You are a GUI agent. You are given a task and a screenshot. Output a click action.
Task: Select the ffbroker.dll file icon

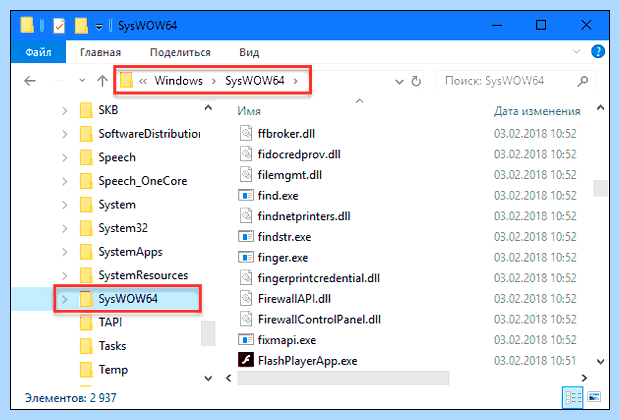[246, 133]
